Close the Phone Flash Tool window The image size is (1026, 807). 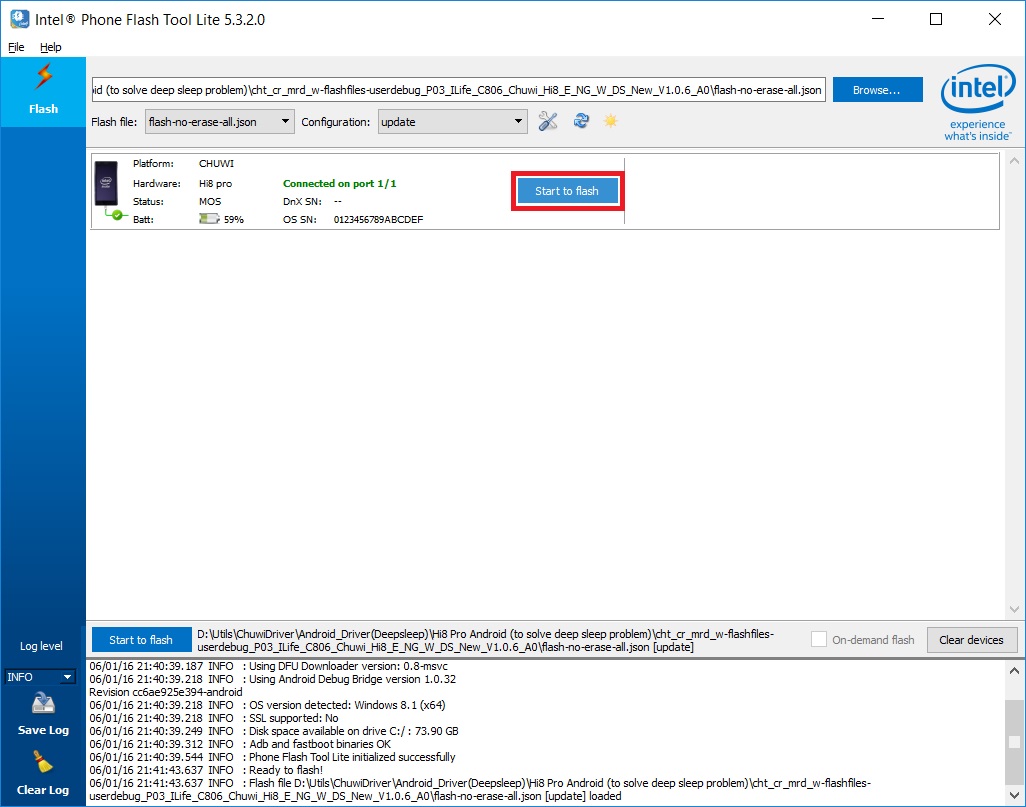(995, 19)
